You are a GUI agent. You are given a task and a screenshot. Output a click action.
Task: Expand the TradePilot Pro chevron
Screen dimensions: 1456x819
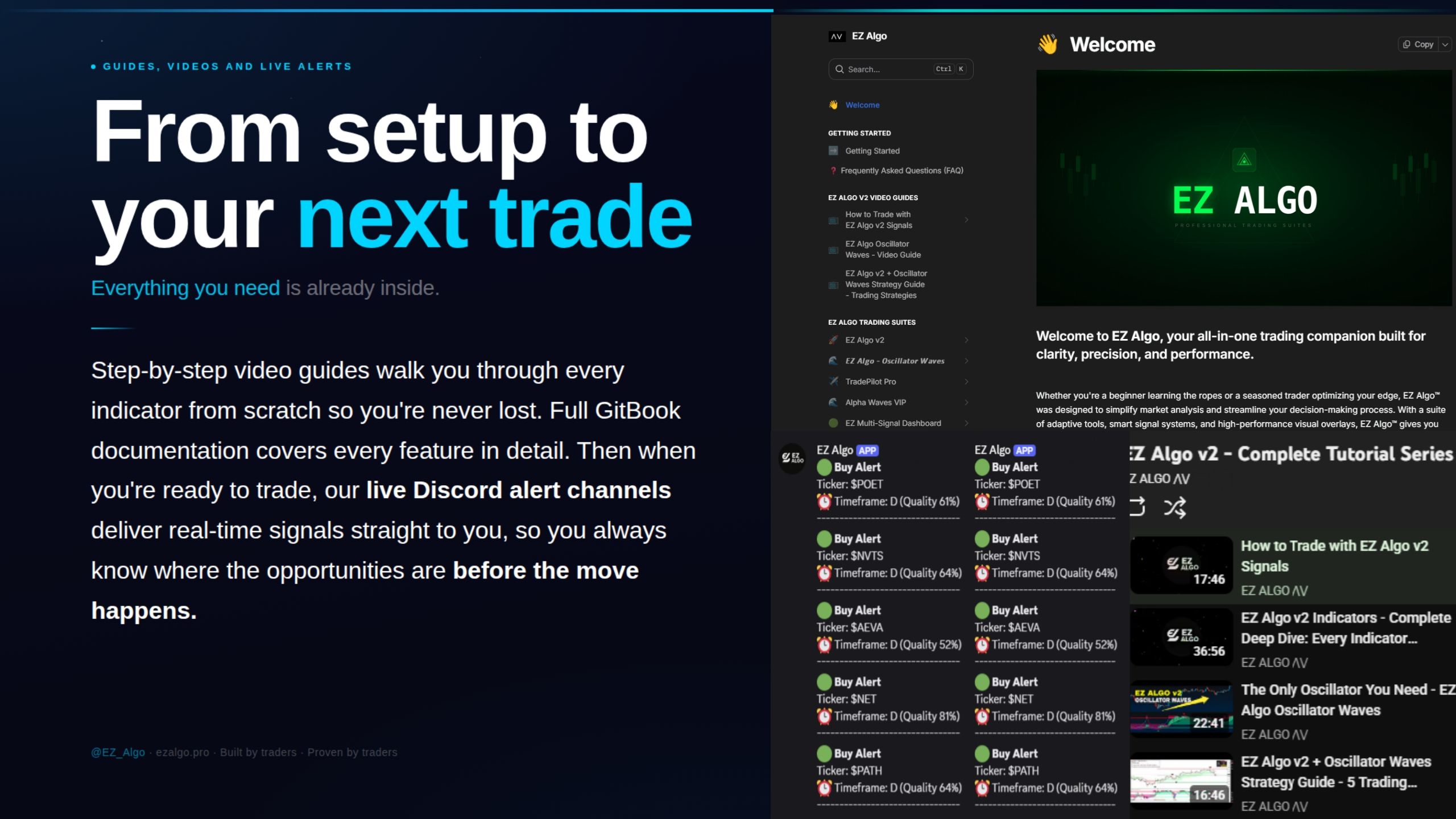click(966, 382)
